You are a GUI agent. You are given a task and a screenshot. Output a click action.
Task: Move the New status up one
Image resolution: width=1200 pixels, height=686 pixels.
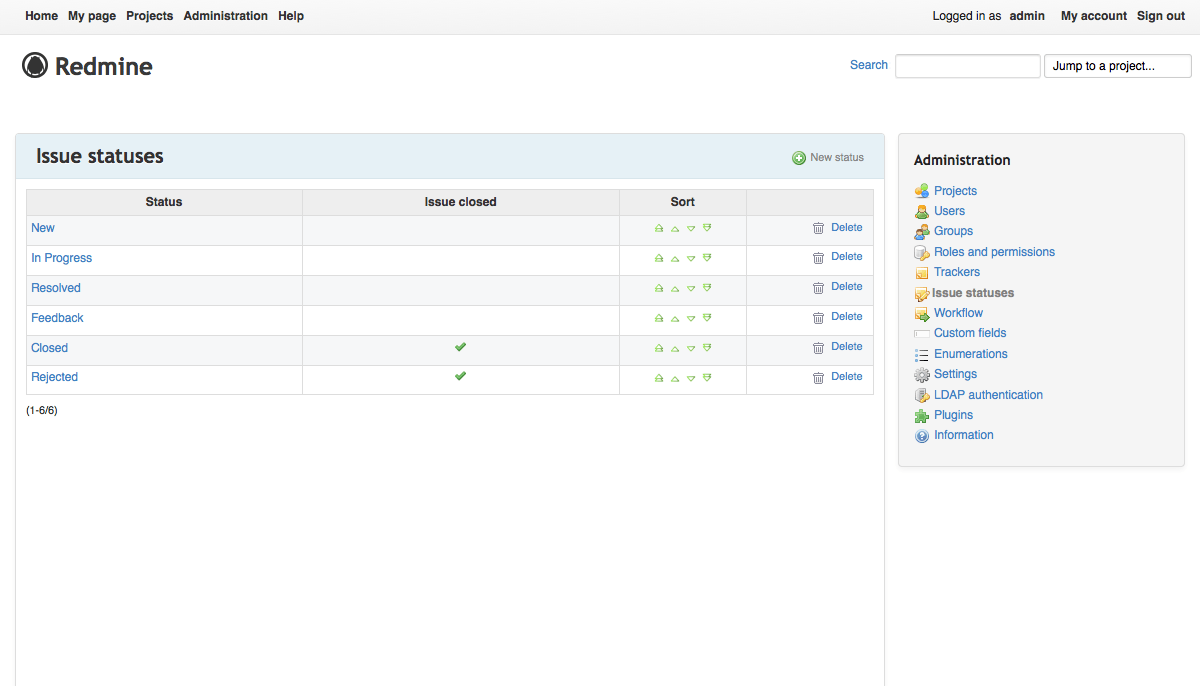(x=675, y=228)
